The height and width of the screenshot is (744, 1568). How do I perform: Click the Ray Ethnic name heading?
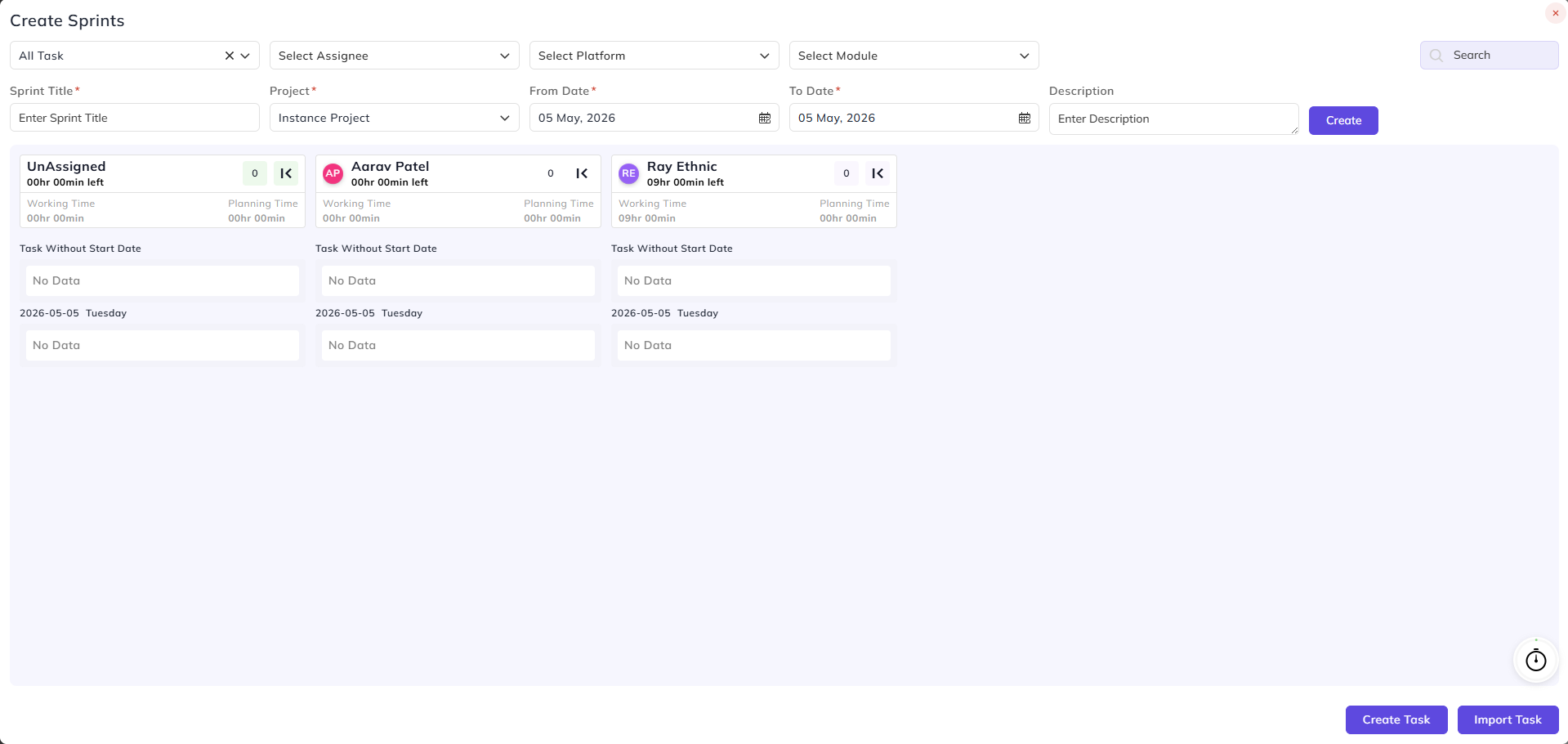click(681, 167)
